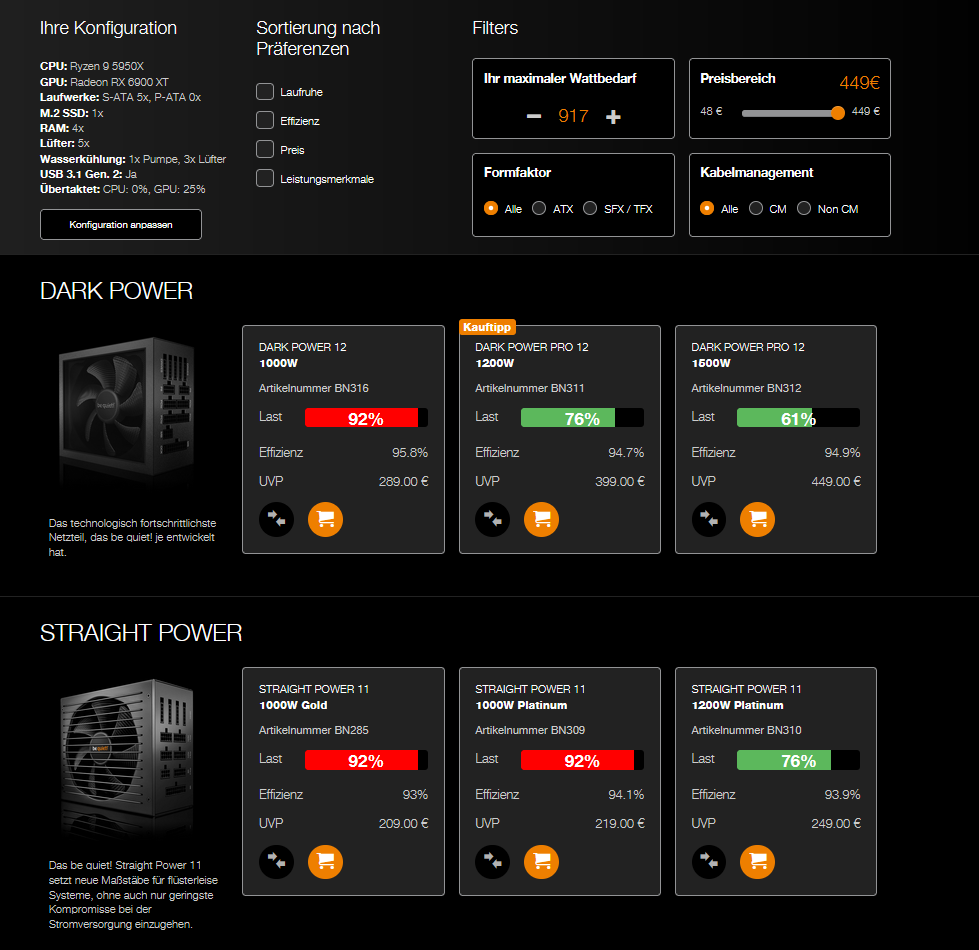
Task: Add Dark Power Pro 12 1500W to cart
Action: pos(757,519)
